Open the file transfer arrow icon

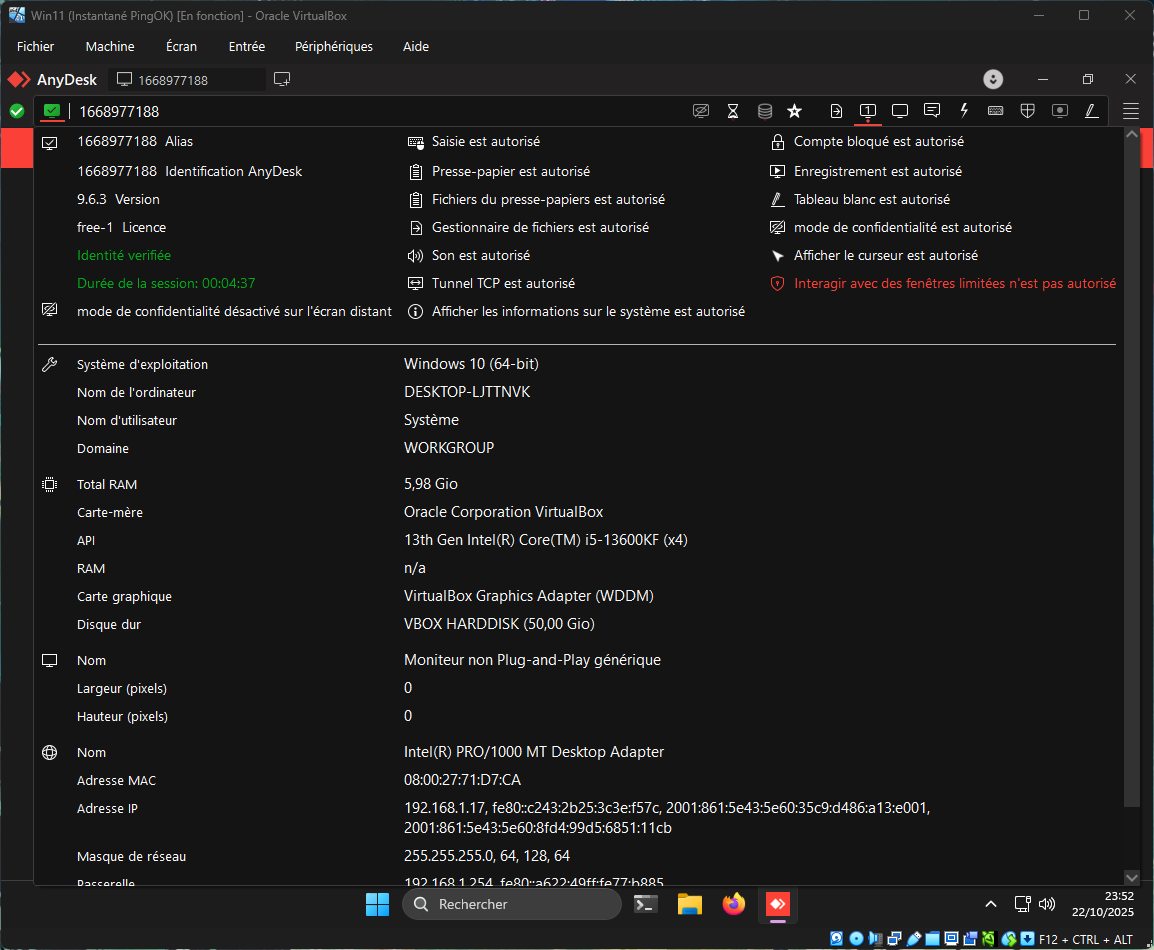[837, 111]
